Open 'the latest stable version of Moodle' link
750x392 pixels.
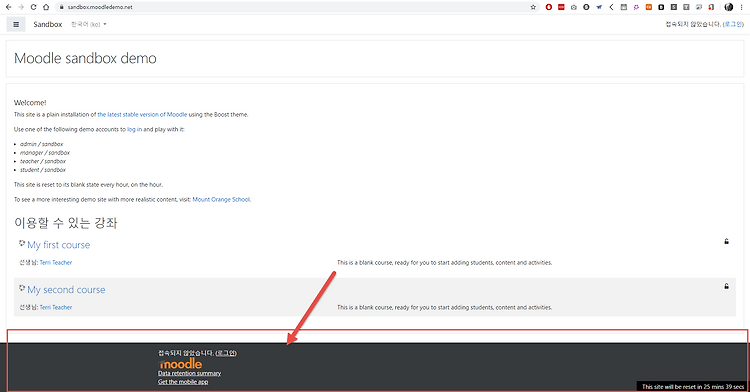tap(142, 115)
